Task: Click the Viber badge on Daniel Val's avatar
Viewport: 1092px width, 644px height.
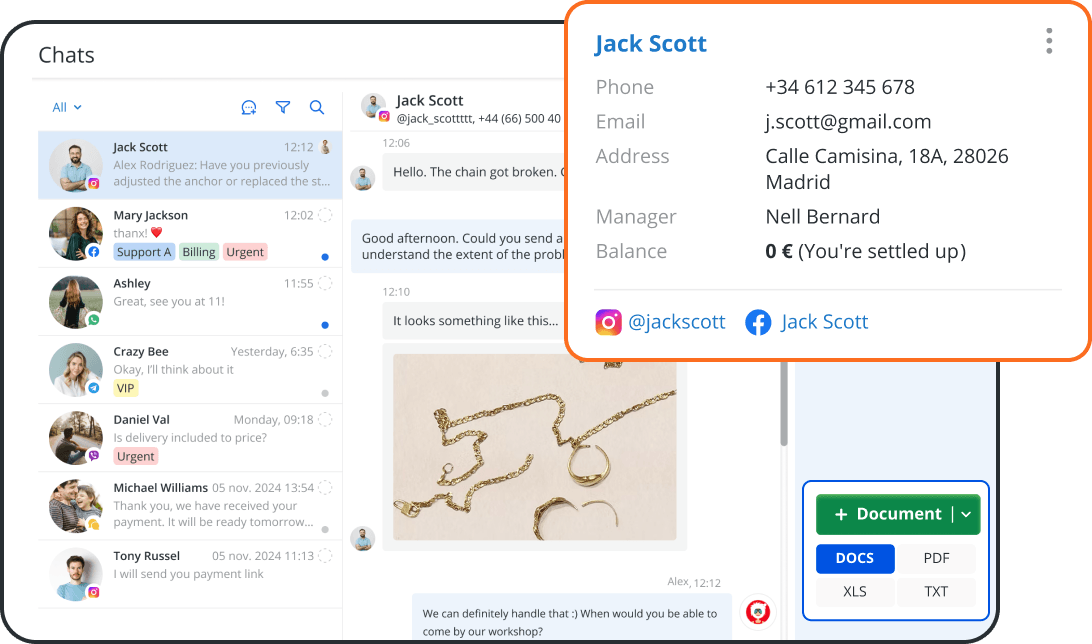Action: 94,456
